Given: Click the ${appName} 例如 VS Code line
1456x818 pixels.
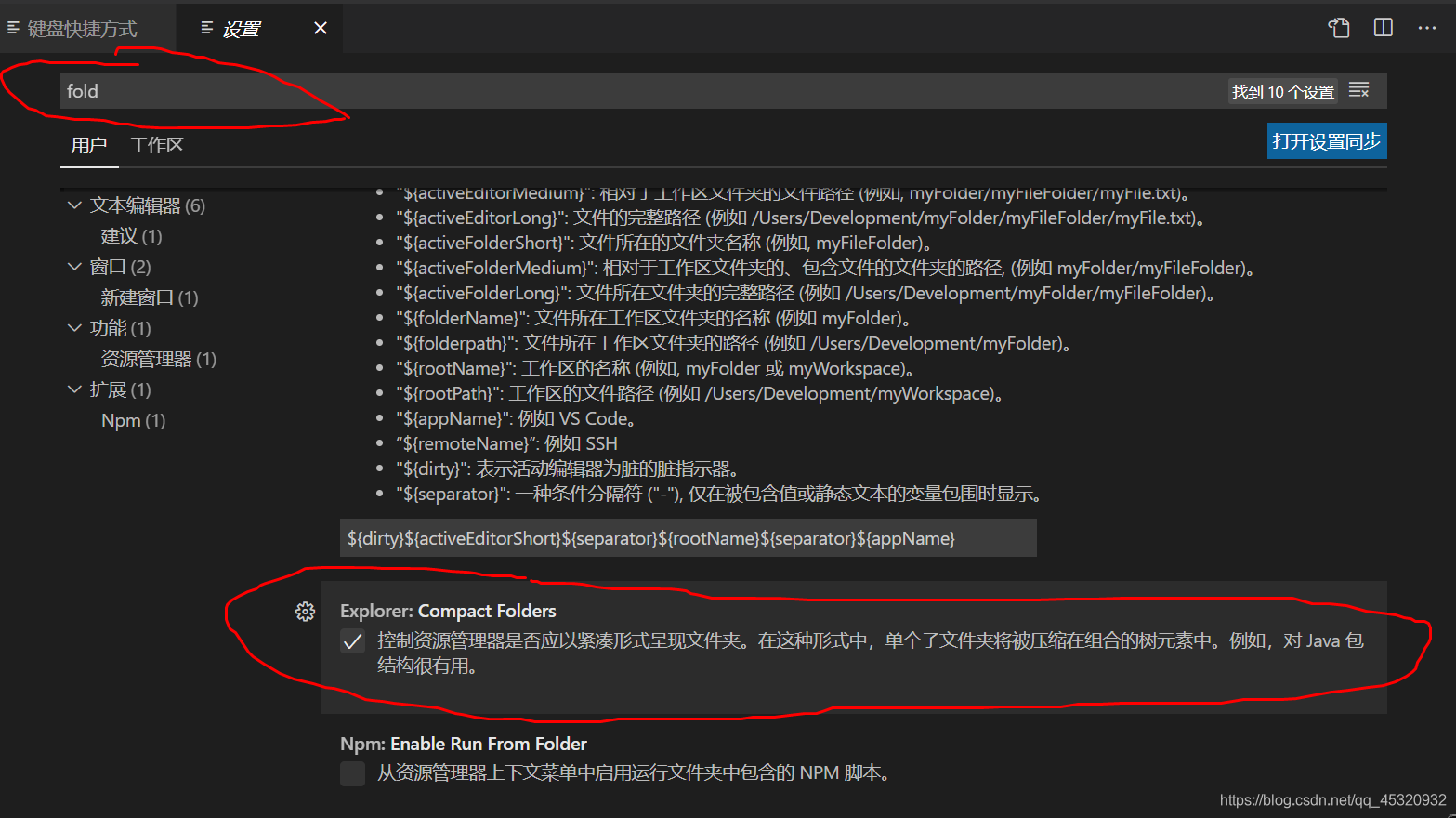Looking at the screenshot, I should click(517, 418).
